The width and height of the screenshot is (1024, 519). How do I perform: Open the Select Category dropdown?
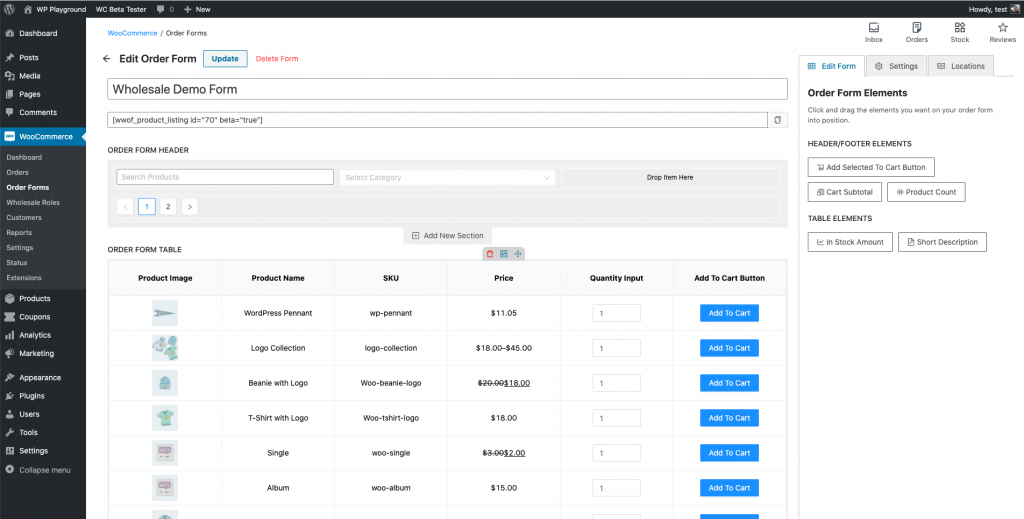pyautogui.click(x=447, y=177)
